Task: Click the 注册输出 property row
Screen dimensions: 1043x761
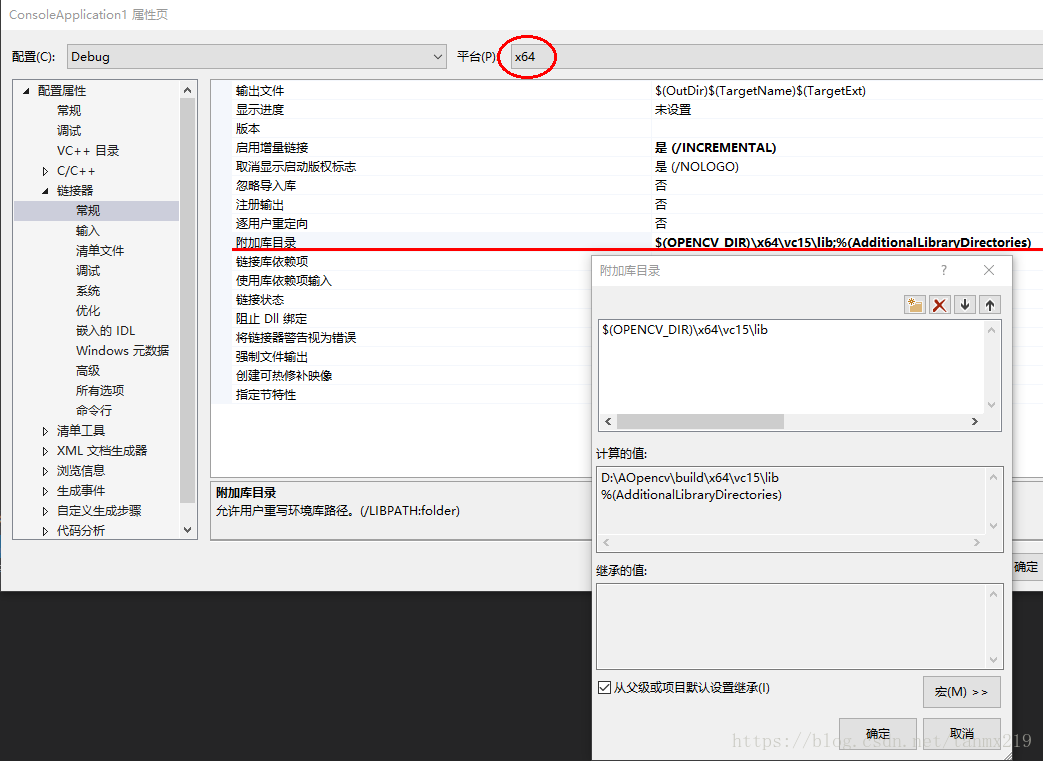Action: [627, 204]
